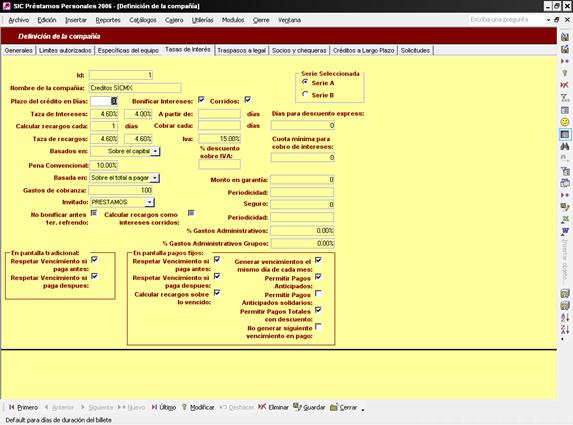This screenshot has width=573, height=425.
Task: Click the filter funnel icon in sidebar
Action: 565,98
